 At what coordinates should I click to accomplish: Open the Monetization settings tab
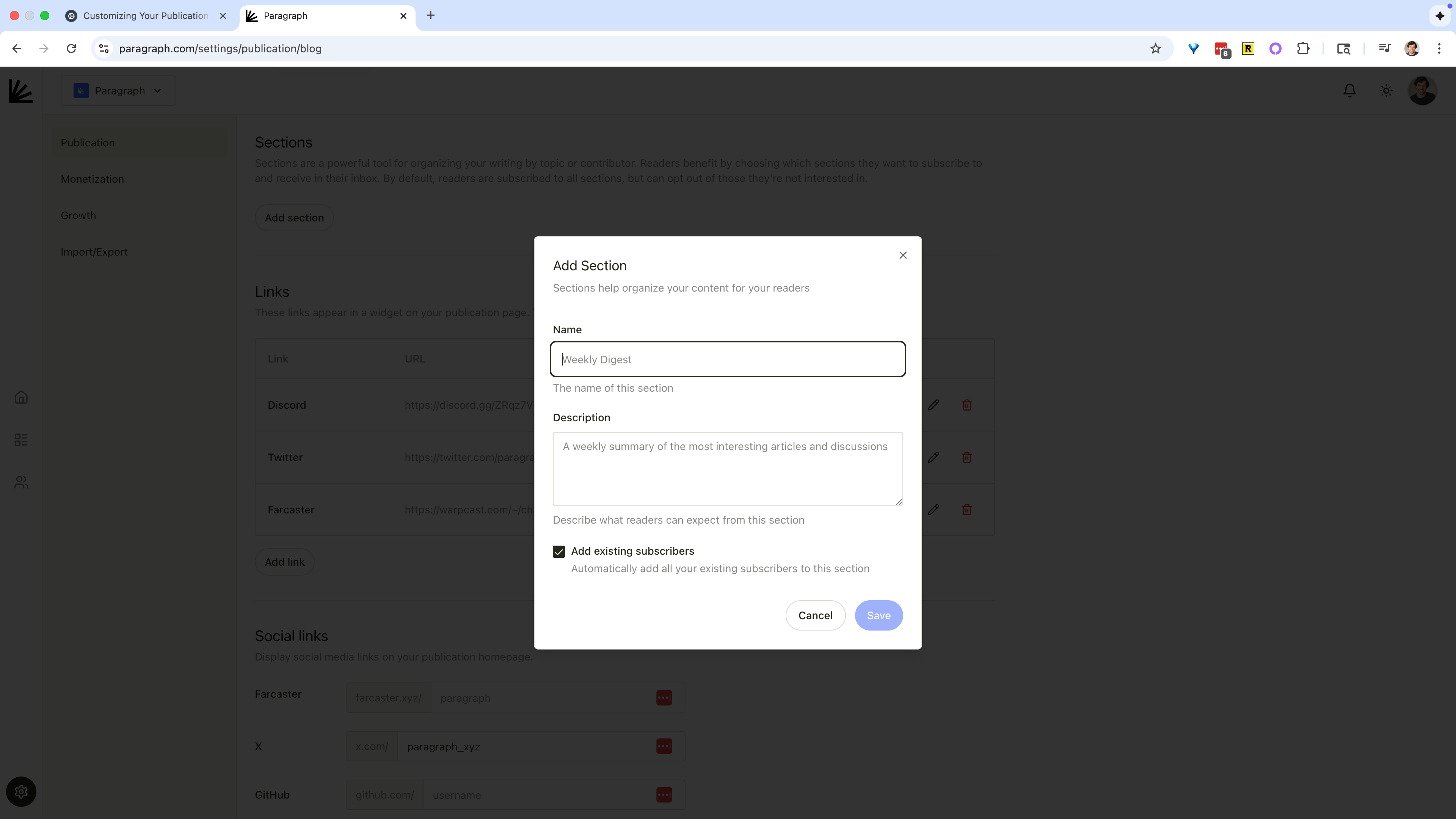(x=92, y=179)
